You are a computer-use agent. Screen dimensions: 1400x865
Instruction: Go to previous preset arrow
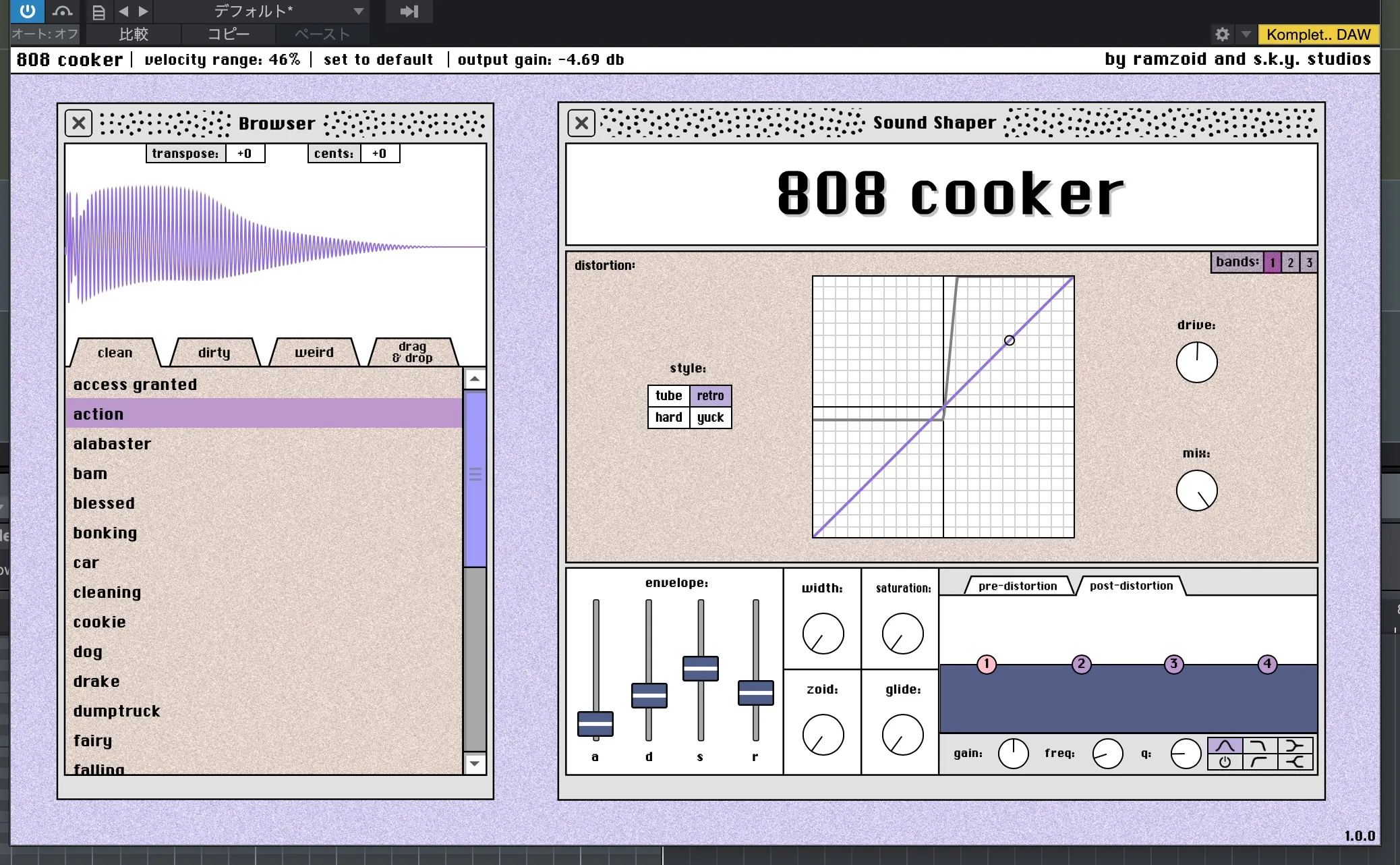click(x=123, y=11)
